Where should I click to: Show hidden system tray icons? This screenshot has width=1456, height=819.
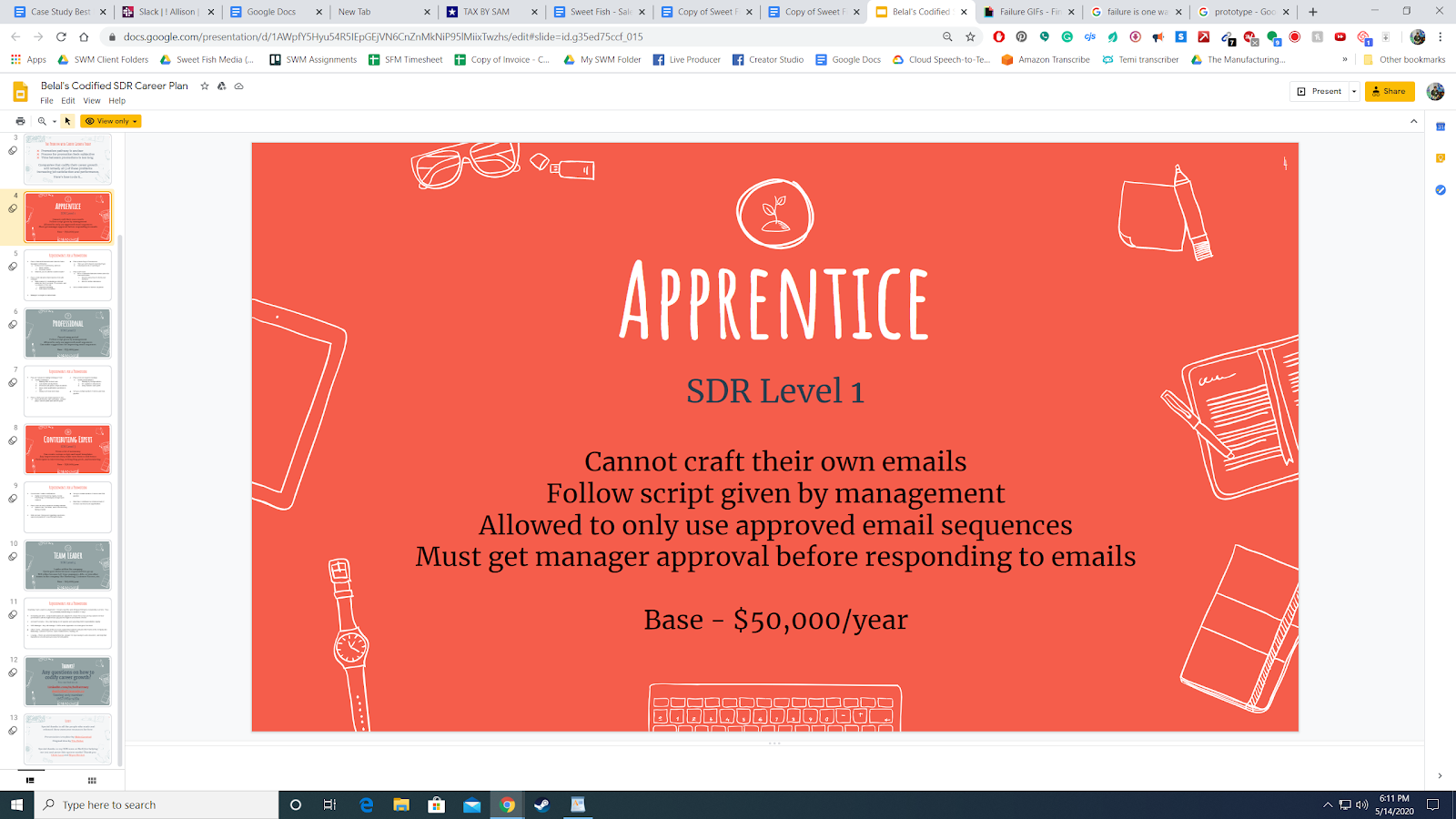tap(1328, 804)
